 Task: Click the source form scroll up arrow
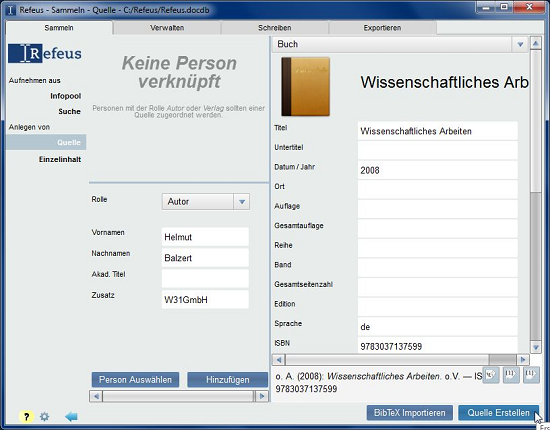pos(536,44)
